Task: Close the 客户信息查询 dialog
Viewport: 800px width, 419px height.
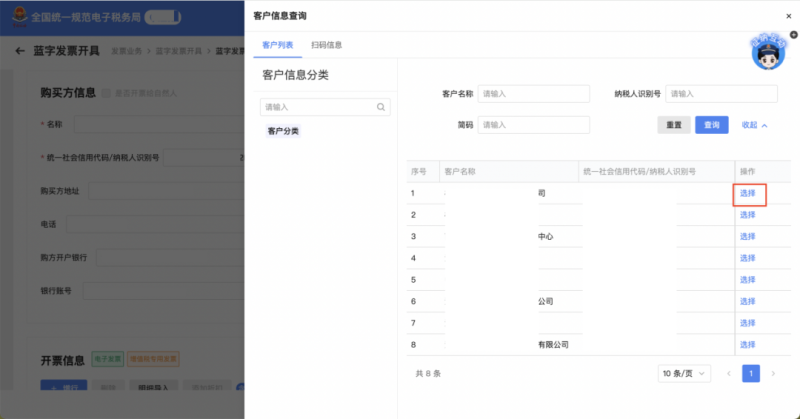Action: 788,16
